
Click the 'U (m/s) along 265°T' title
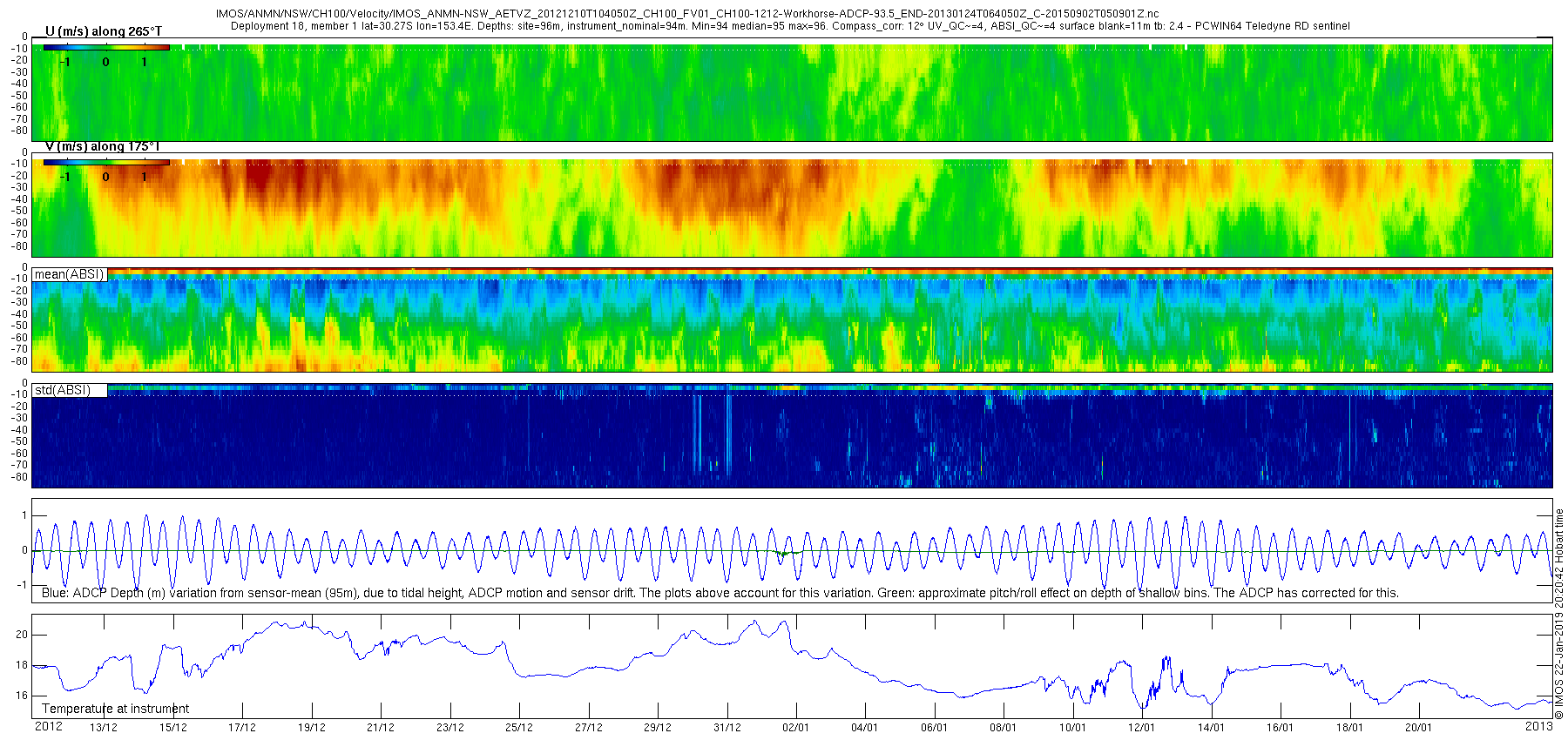click(x=103, y=31)
